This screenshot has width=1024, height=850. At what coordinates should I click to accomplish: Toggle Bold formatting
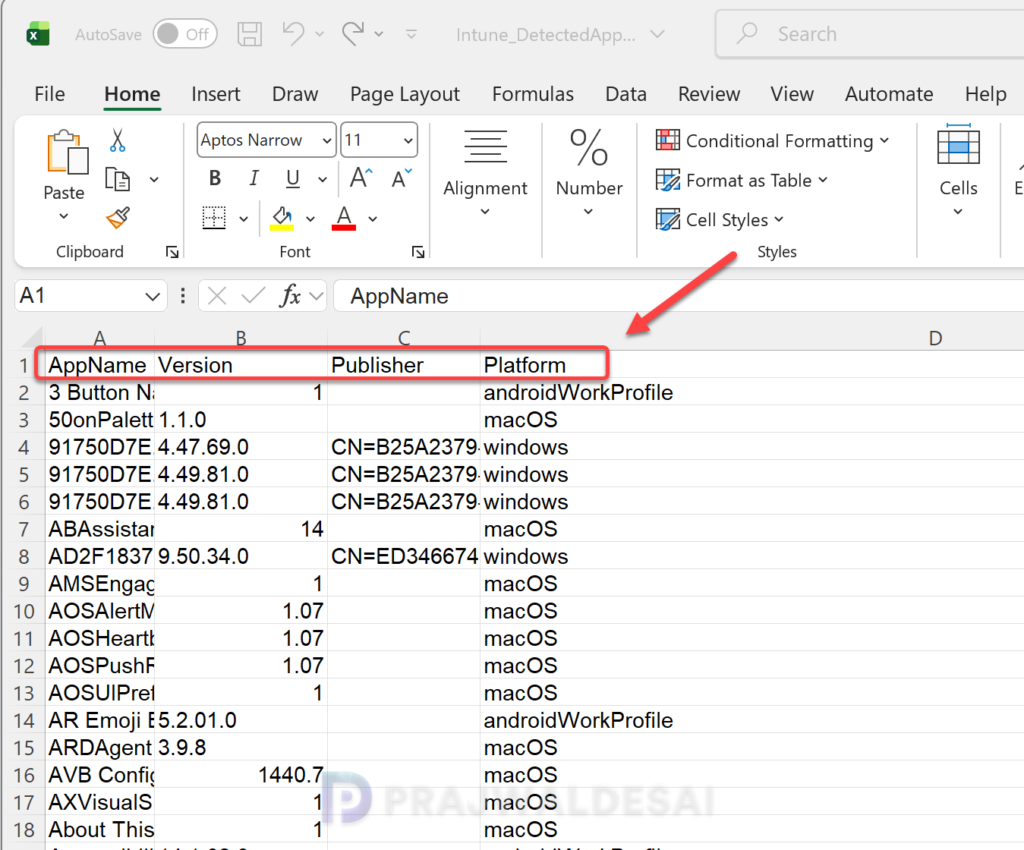[x=215, y=178]
